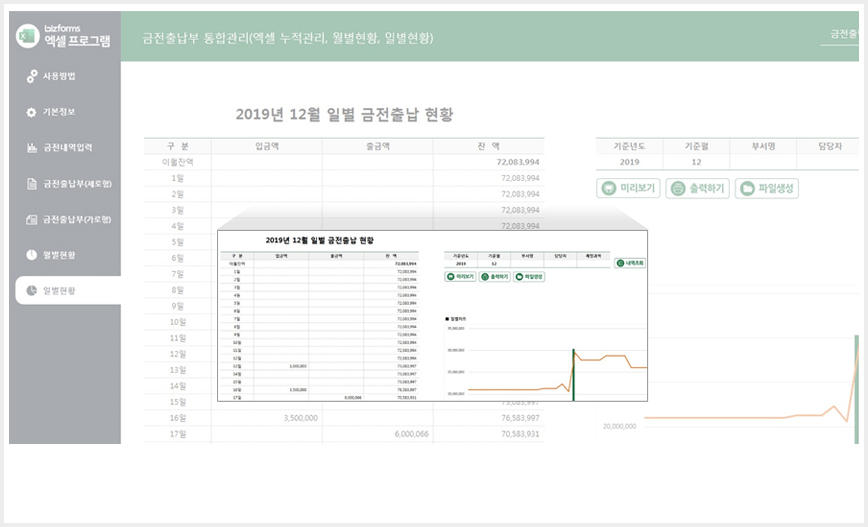Click the 17일 row label

178,434
